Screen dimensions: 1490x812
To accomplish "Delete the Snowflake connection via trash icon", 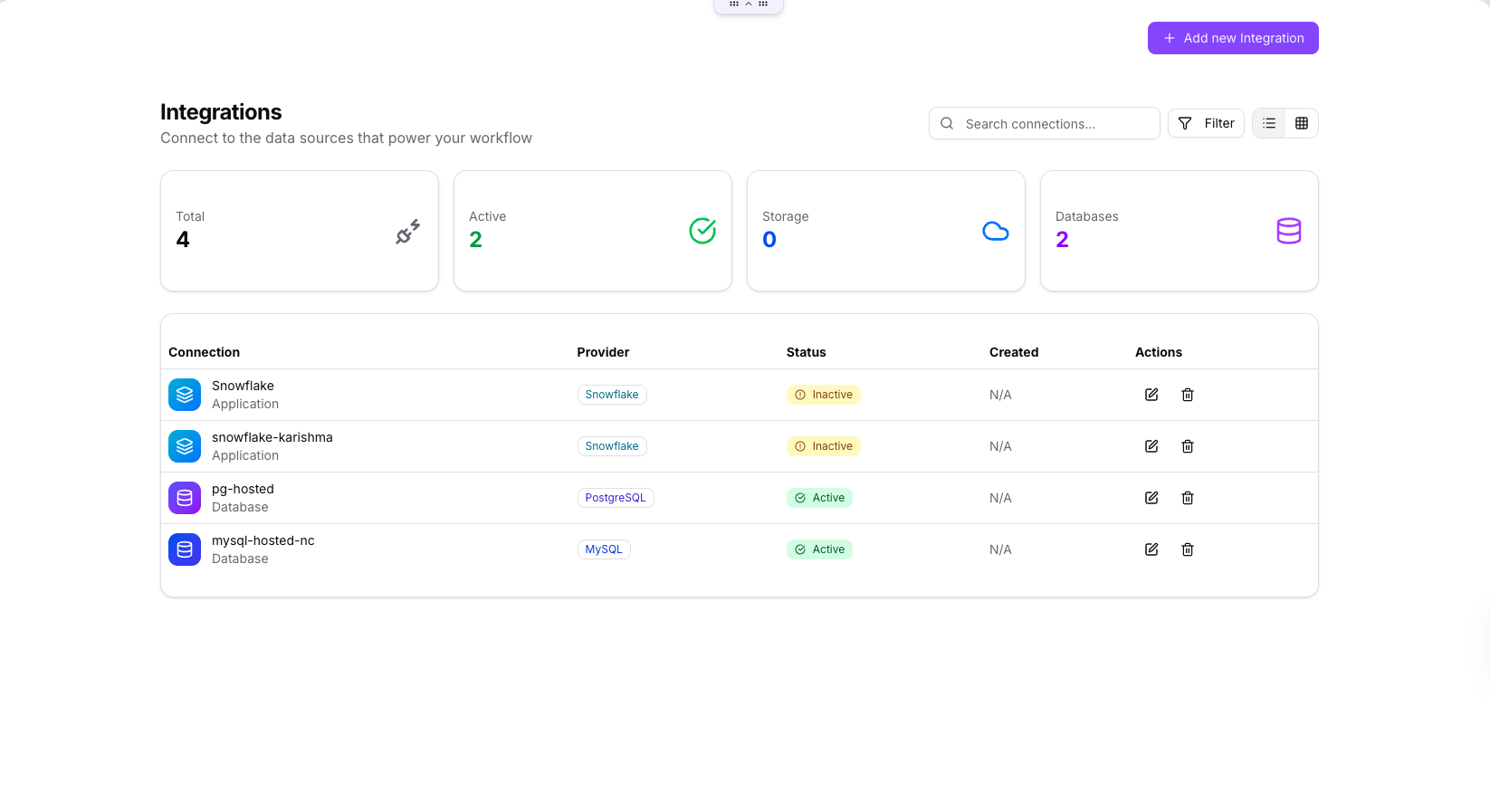I will 1188,395.
